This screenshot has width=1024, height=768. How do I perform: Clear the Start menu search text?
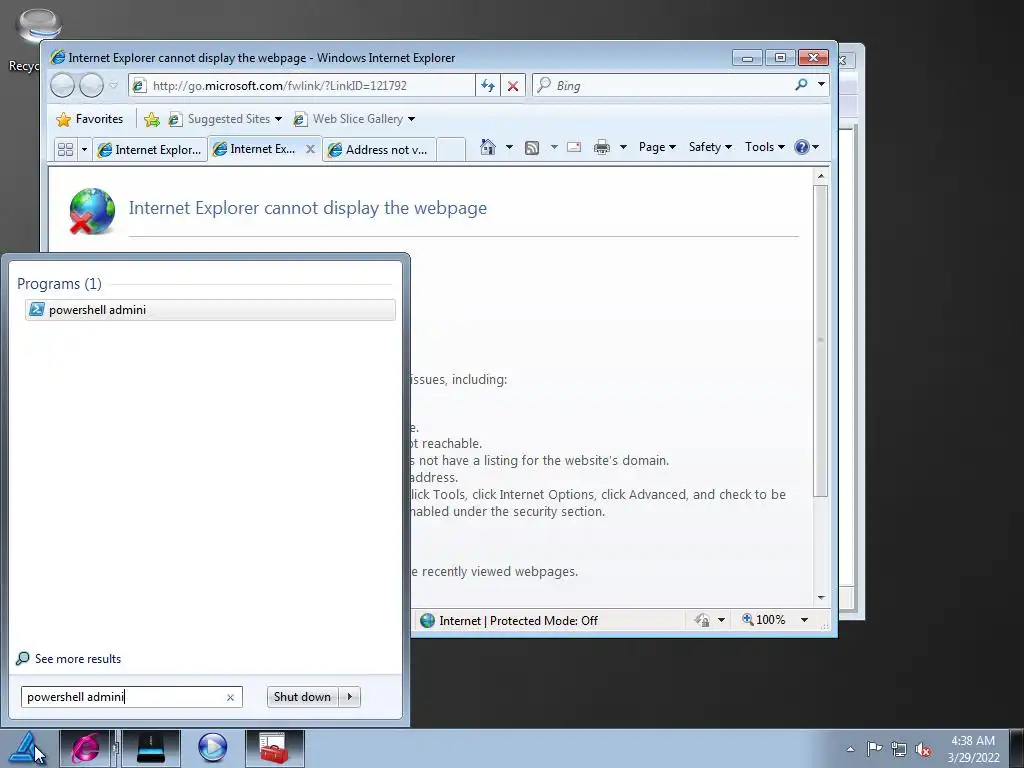coord(230,697)
